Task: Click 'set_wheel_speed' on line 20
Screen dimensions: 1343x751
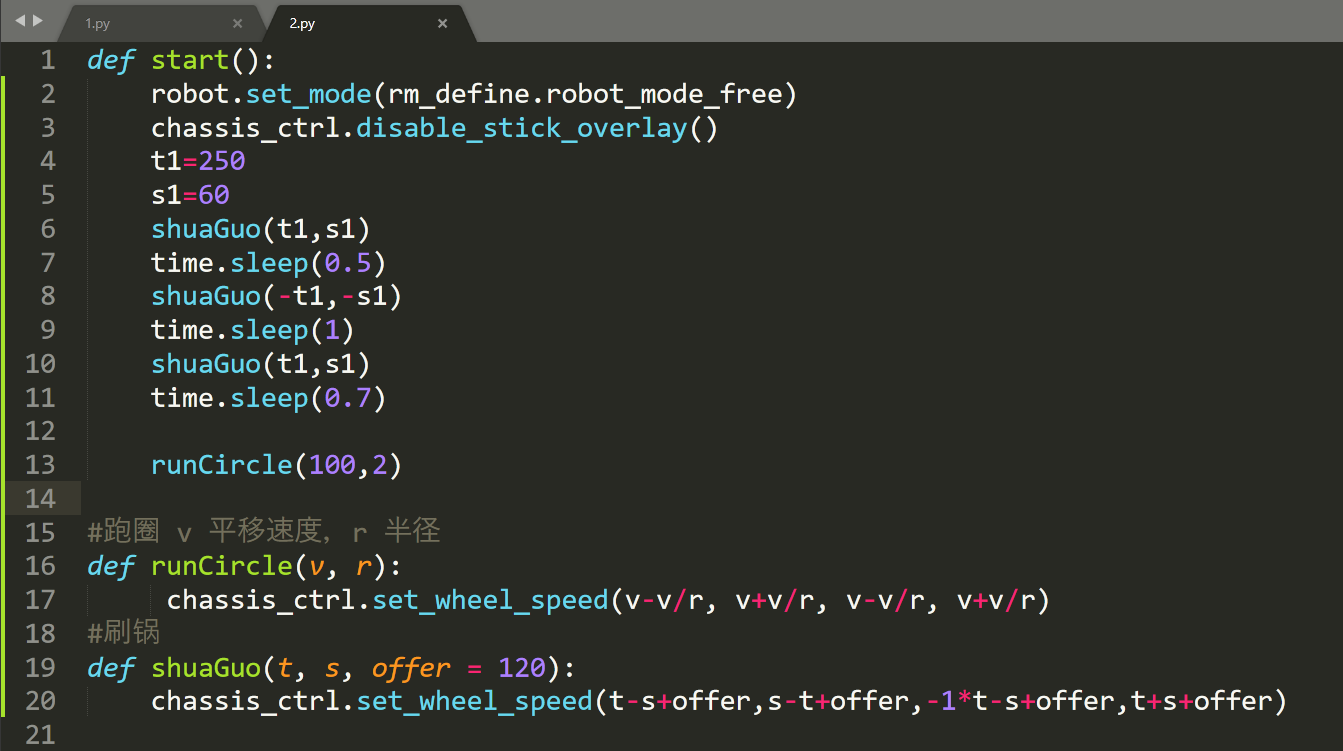Action: (x=474, y=701)
